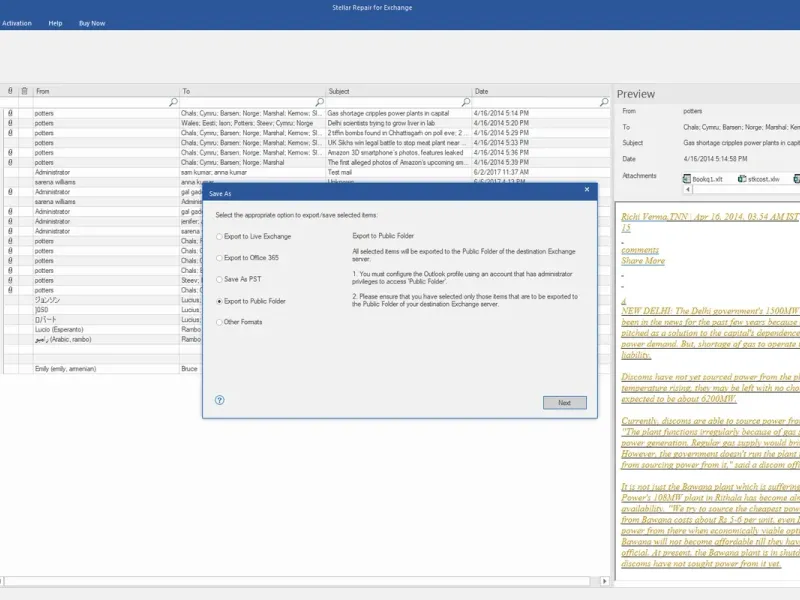Click right arrow of horizontal list scrollbar
800x600 pixels.
[605, 581]
